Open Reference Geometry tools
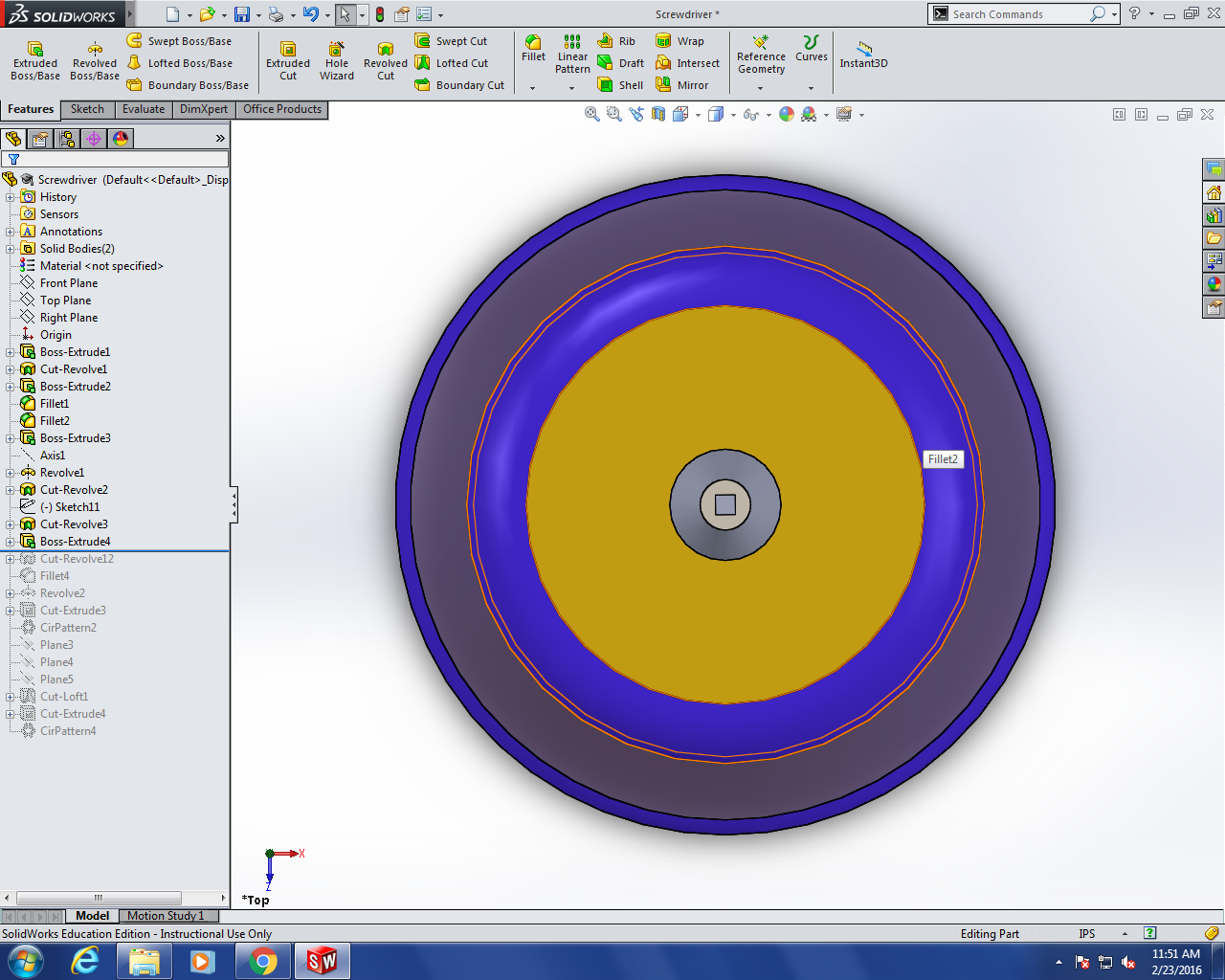This screenshot has height=980, width=1225. point(761,55)
